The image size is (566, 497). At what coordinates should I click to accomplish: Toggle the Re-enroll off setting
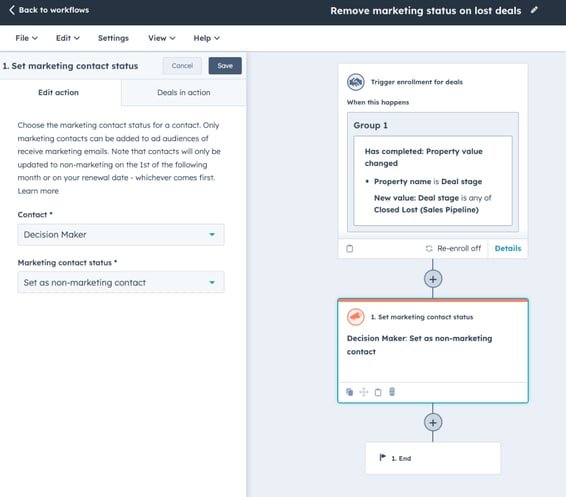pos(453,248)
